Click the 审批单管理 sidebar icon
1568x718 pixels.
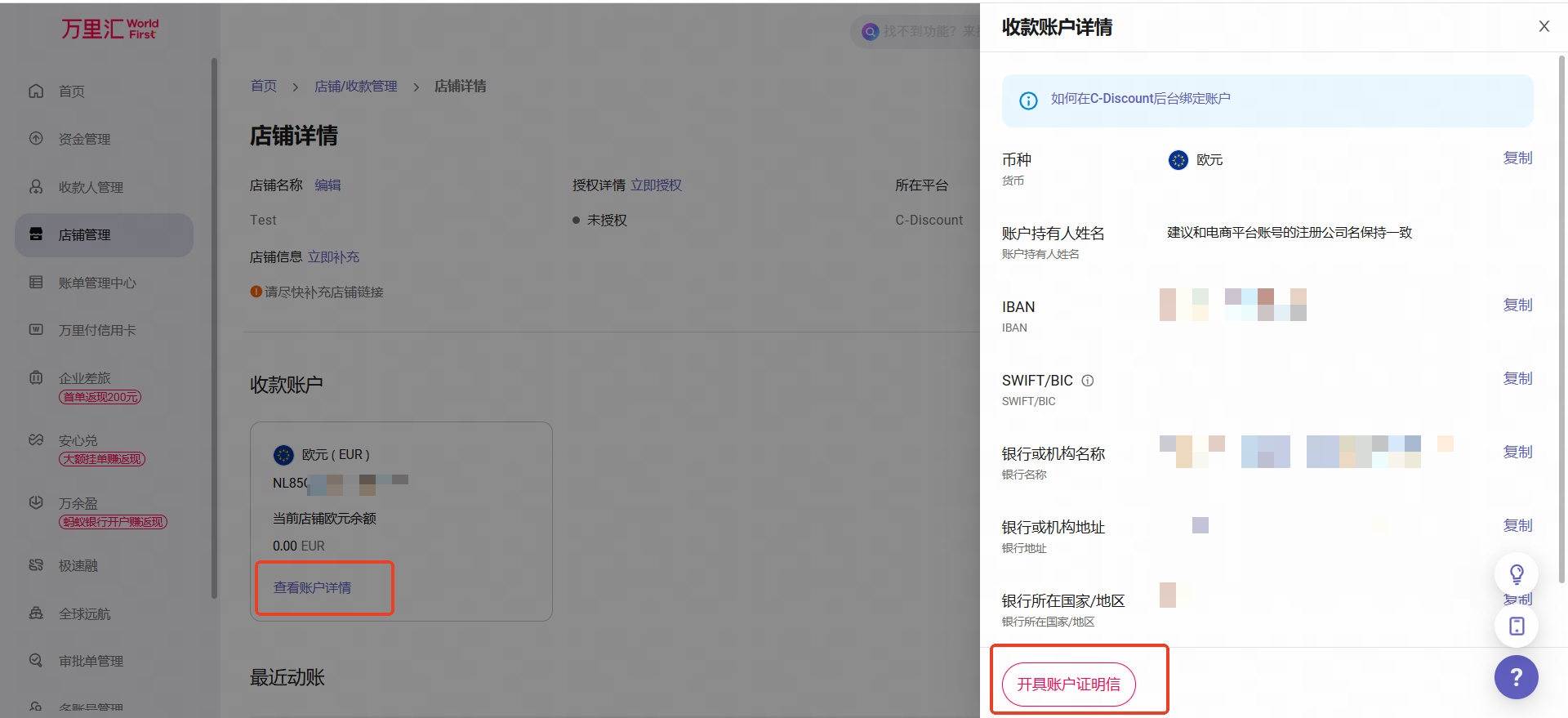coord(36,660)
